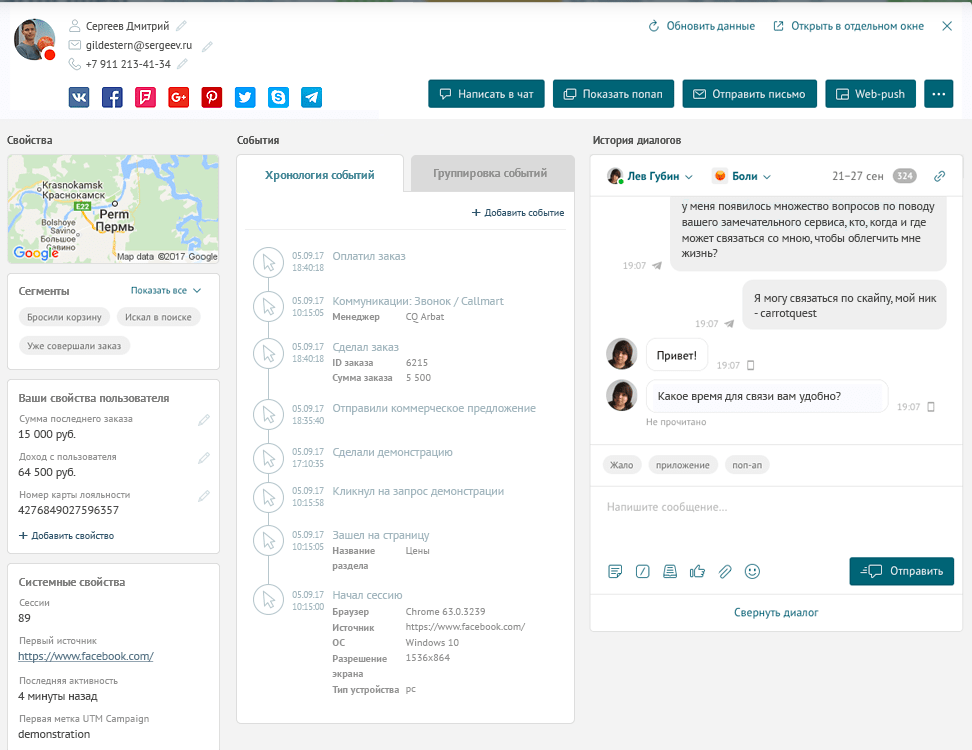Edit Доход с пользователя property pencil
The width and height of the screenshot is (972, 750).
click(x=203, y=459)
